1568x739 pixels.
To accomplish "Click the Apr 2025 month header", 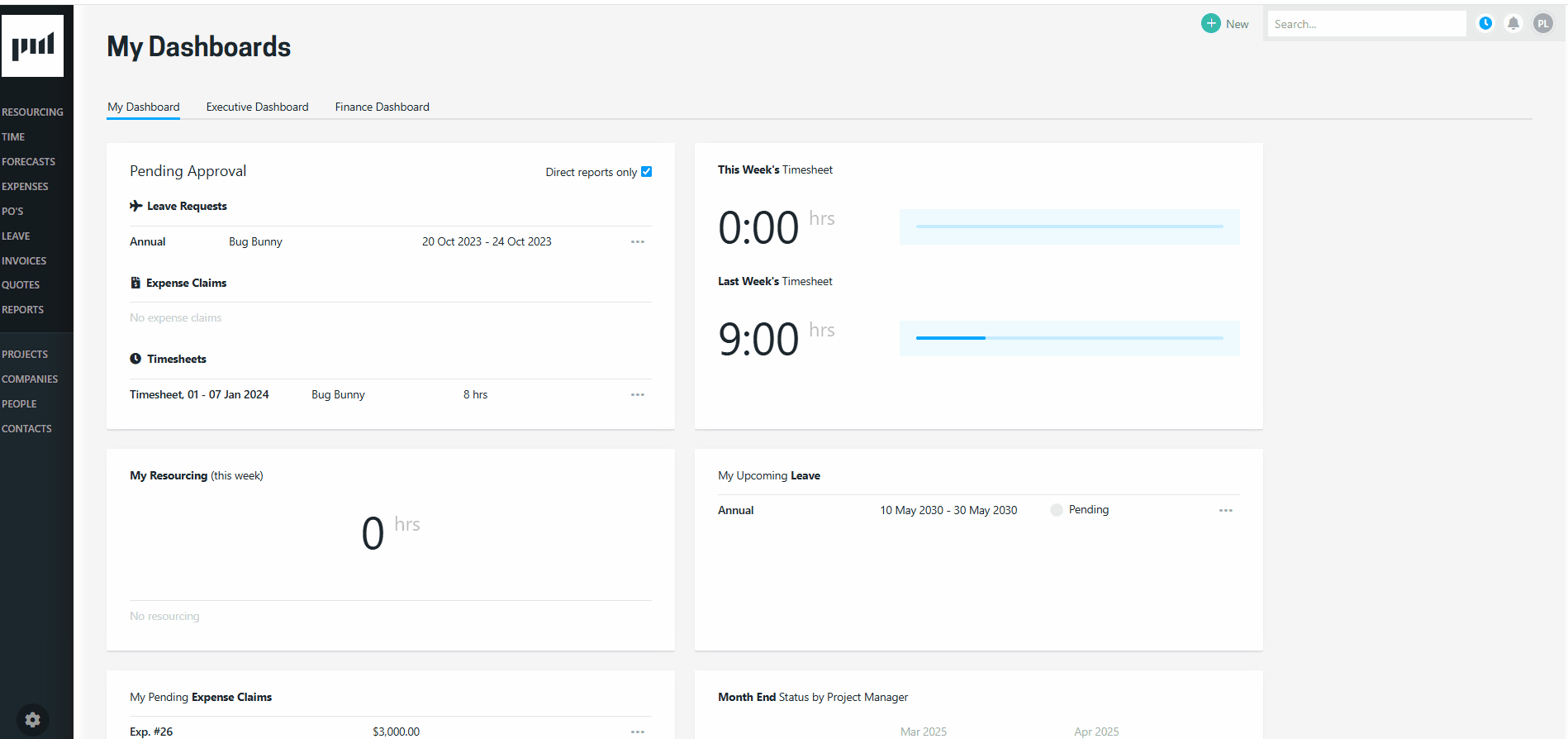I will (x=1096, y=732).
